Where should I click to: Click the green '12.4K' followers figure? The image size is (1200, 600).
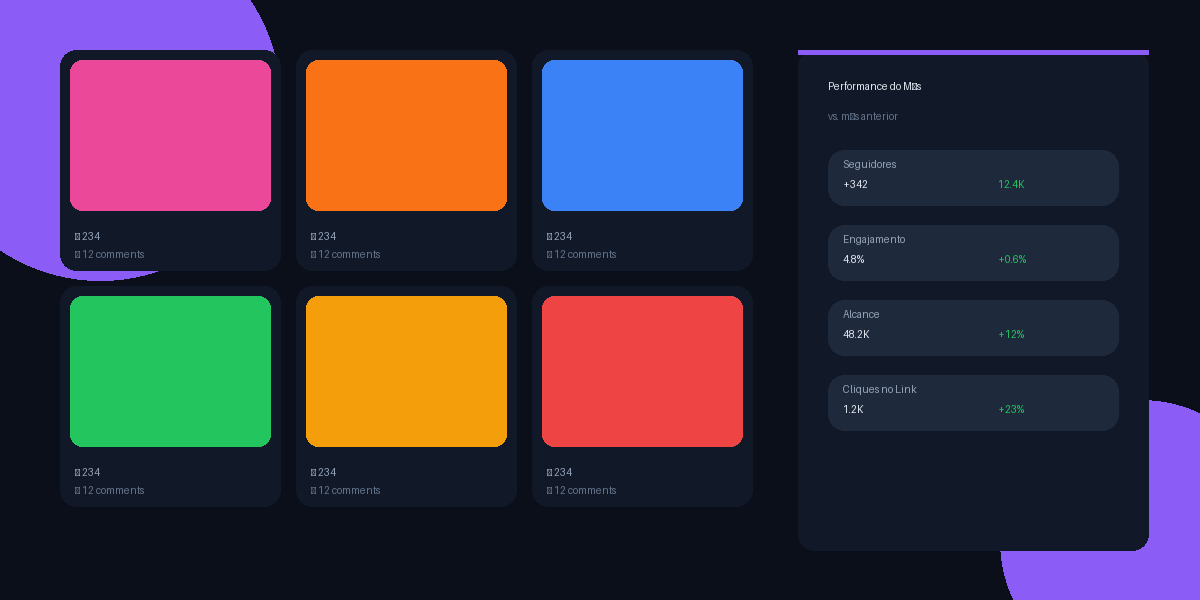1011,184
